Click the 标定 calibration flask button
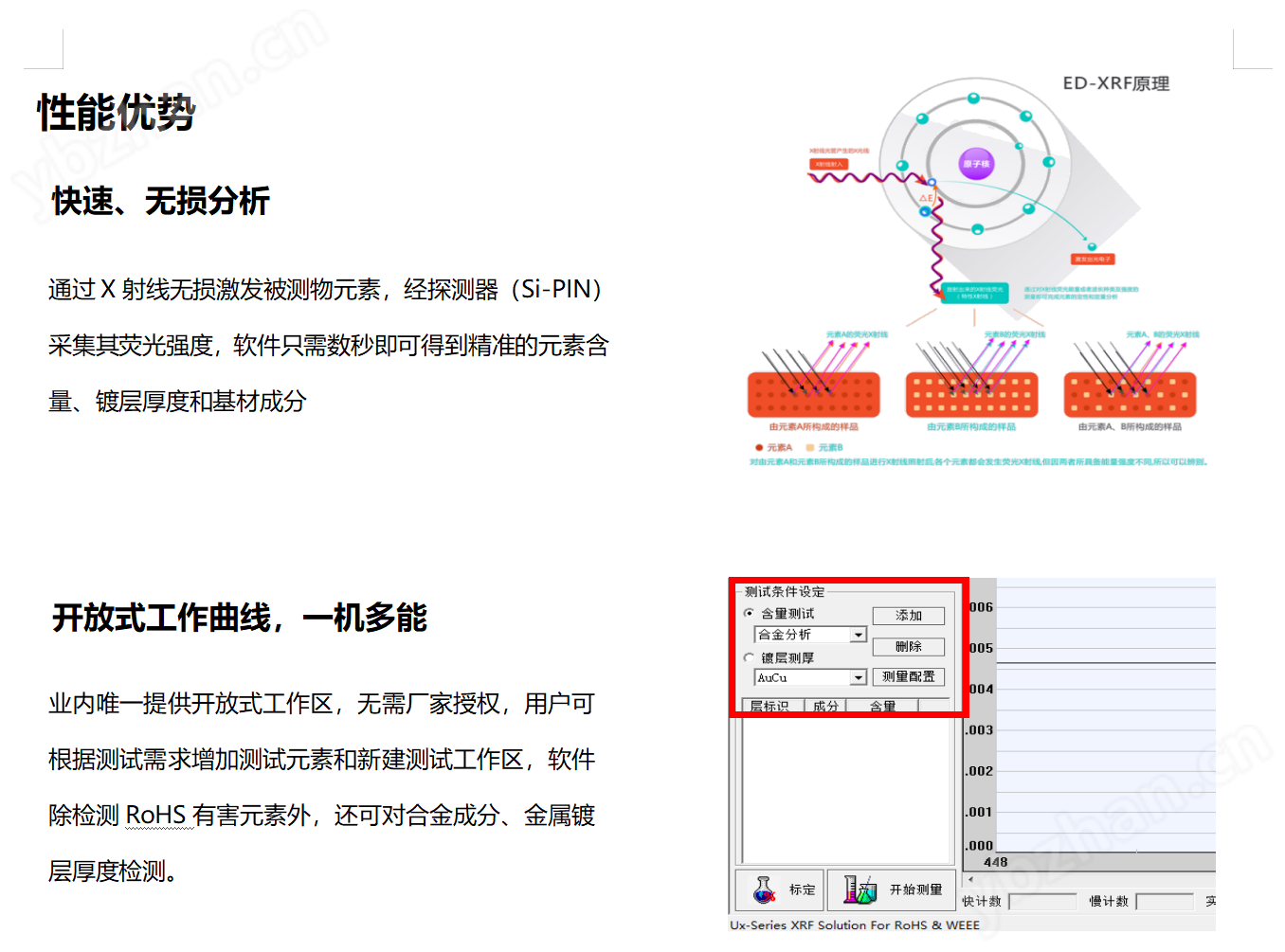 (x=779, y=889)
